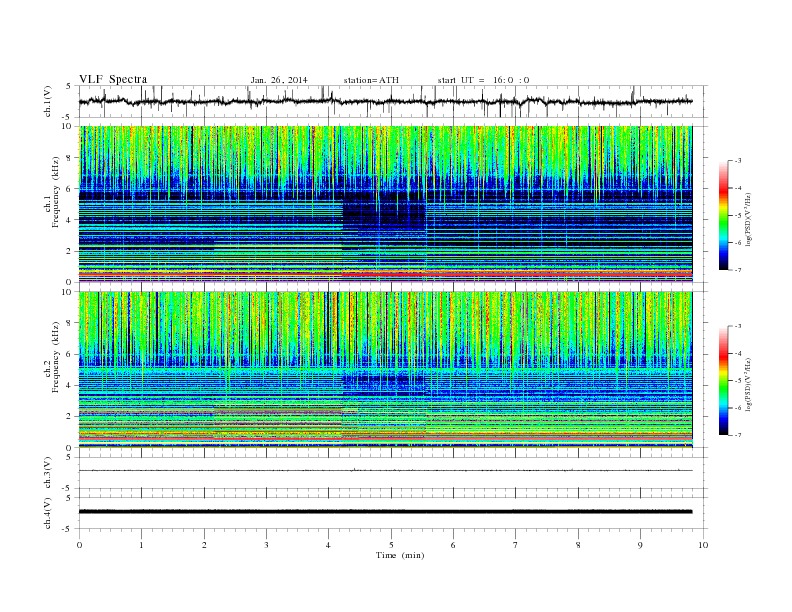Click the ch.3 voltage trace line
The height and width of the screenshot is (612, 792).
(x=385, y=471)
